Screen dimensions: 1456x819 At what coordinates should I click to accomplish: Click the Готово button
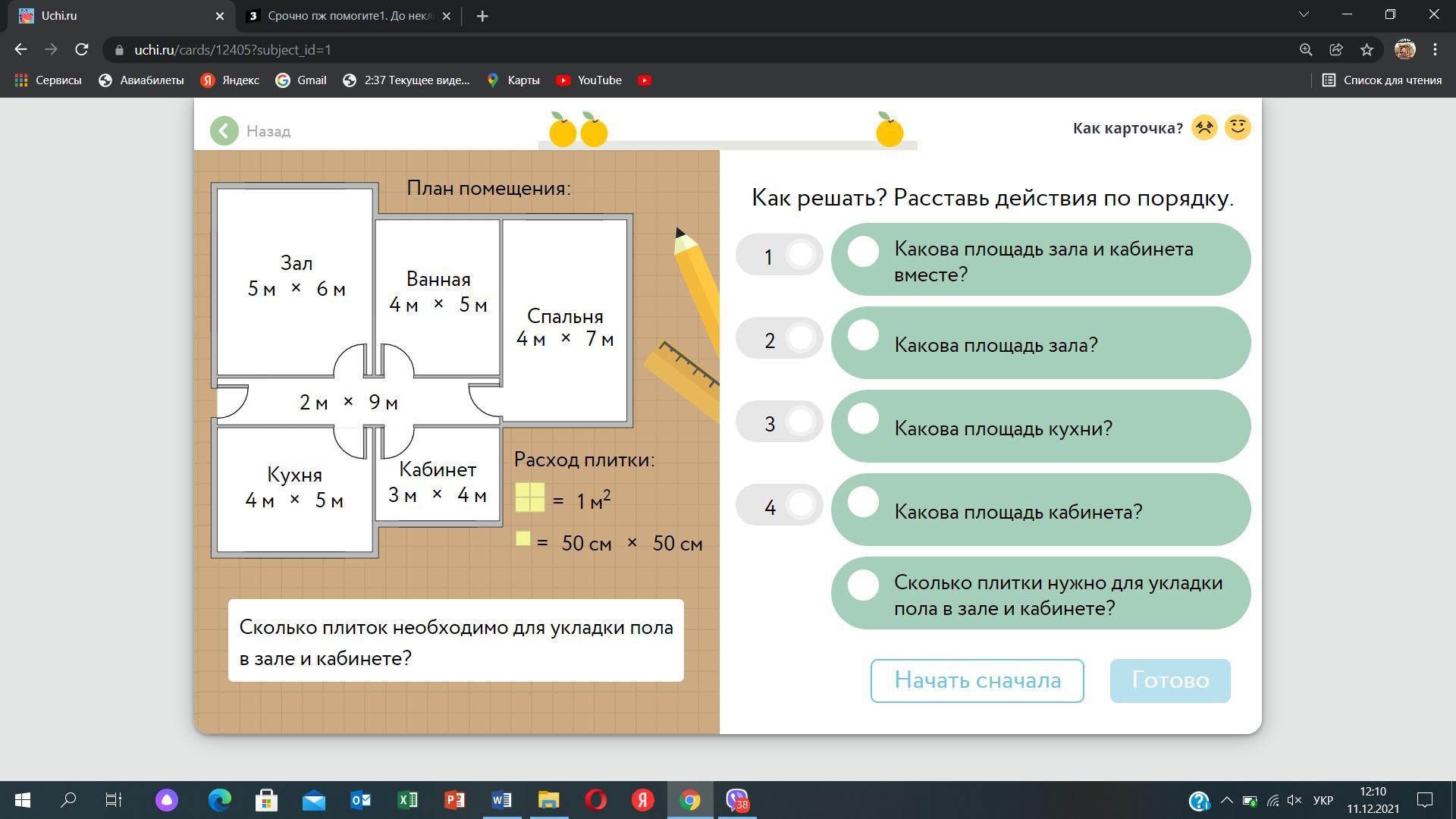pos(1170,681)
